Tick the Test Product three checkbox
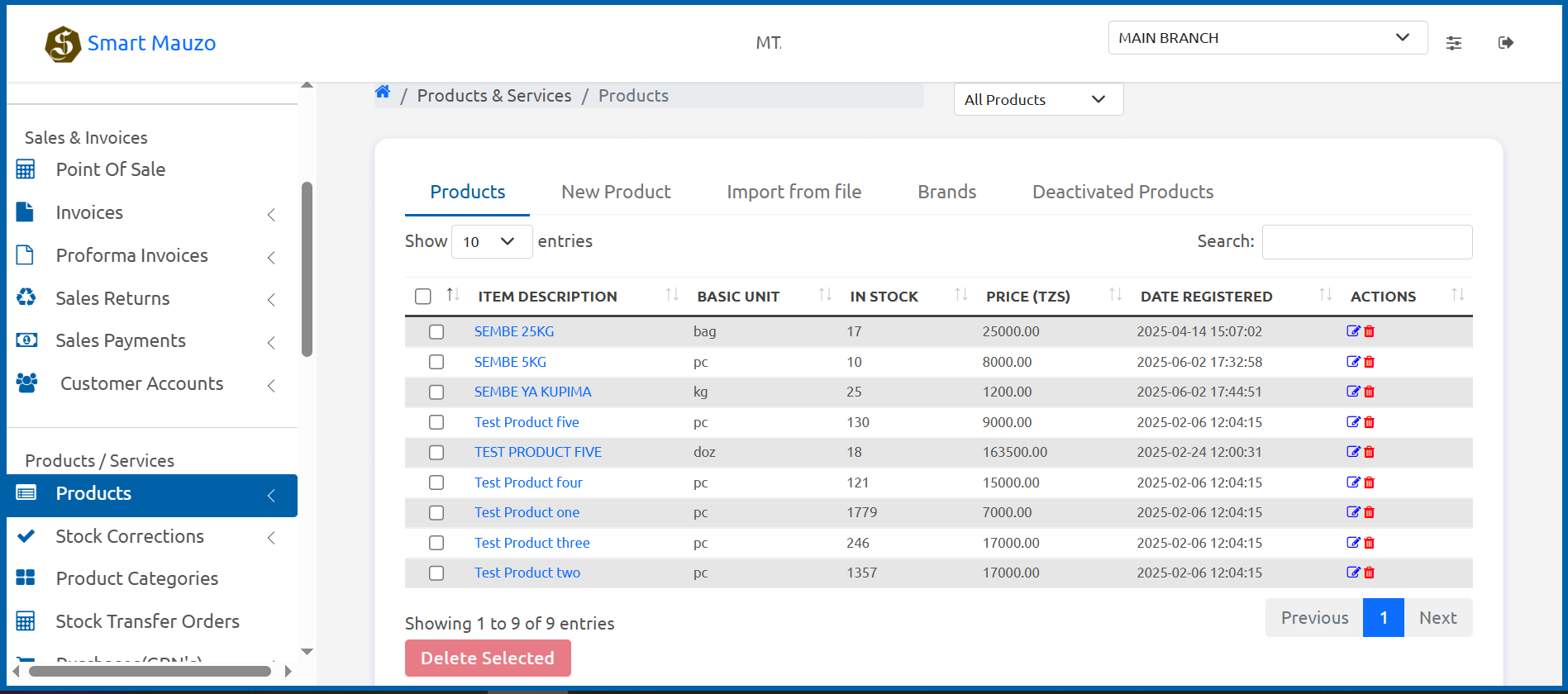The height and width of the screenshot is (694, 1568). (436, 543)
